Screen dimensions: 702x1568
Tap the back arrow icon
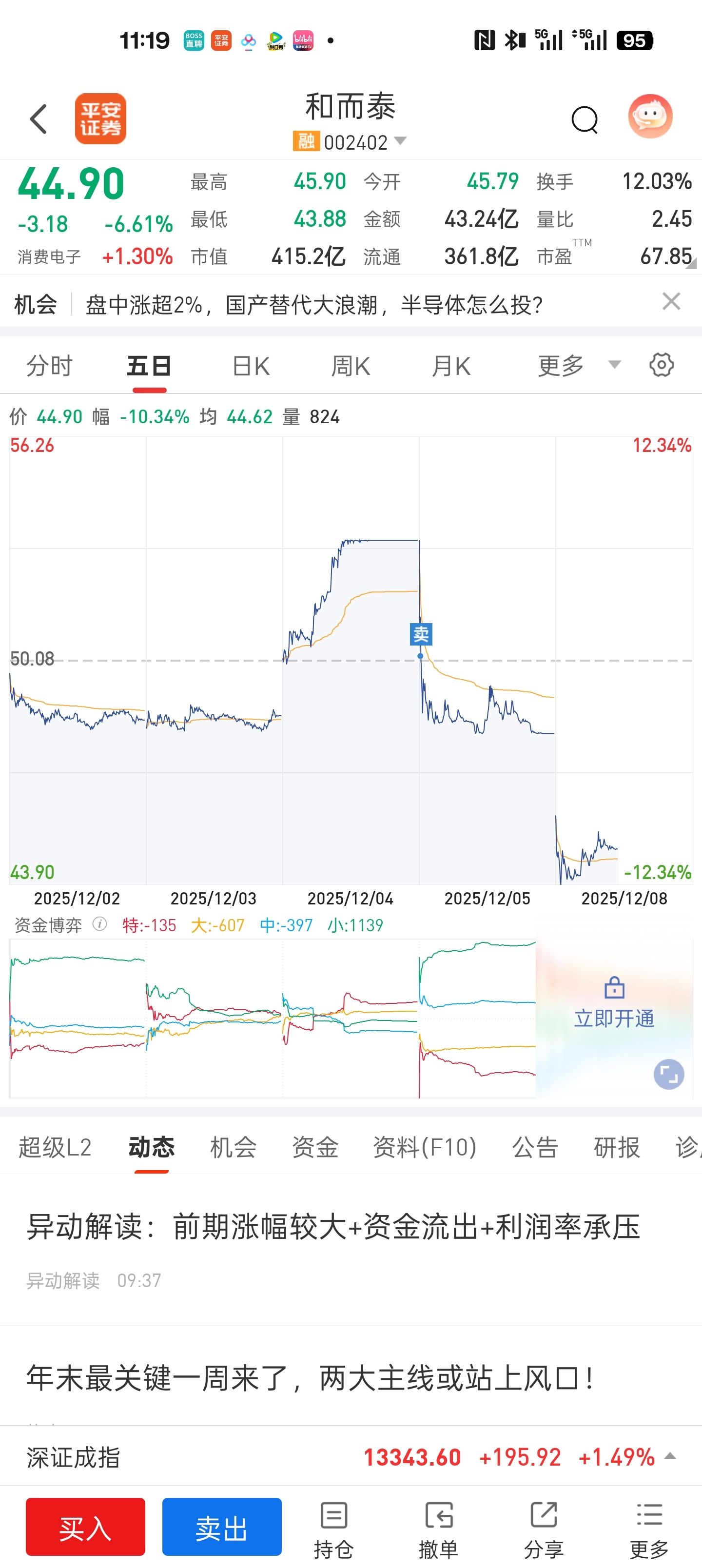coord(39,118)
